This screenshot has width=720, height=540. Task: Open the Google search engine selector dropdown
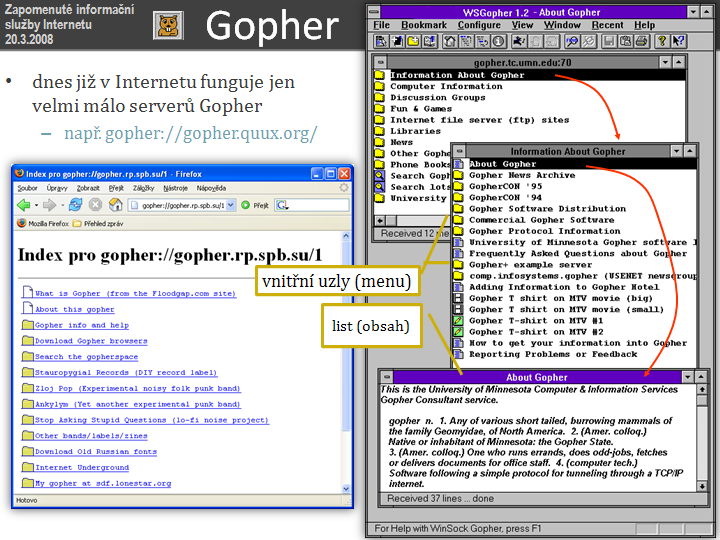[x=282, y=205]
